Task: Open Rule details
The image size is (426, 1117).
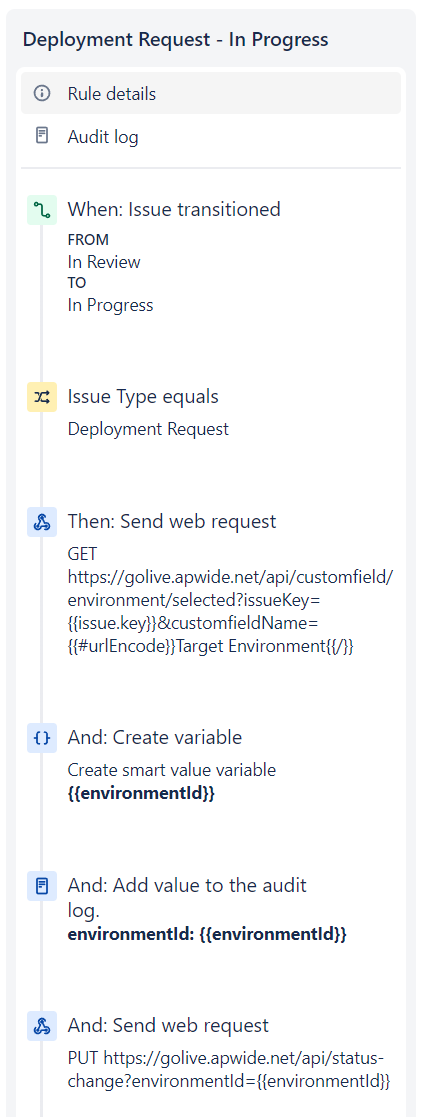Action: click(x=211, y=93)
